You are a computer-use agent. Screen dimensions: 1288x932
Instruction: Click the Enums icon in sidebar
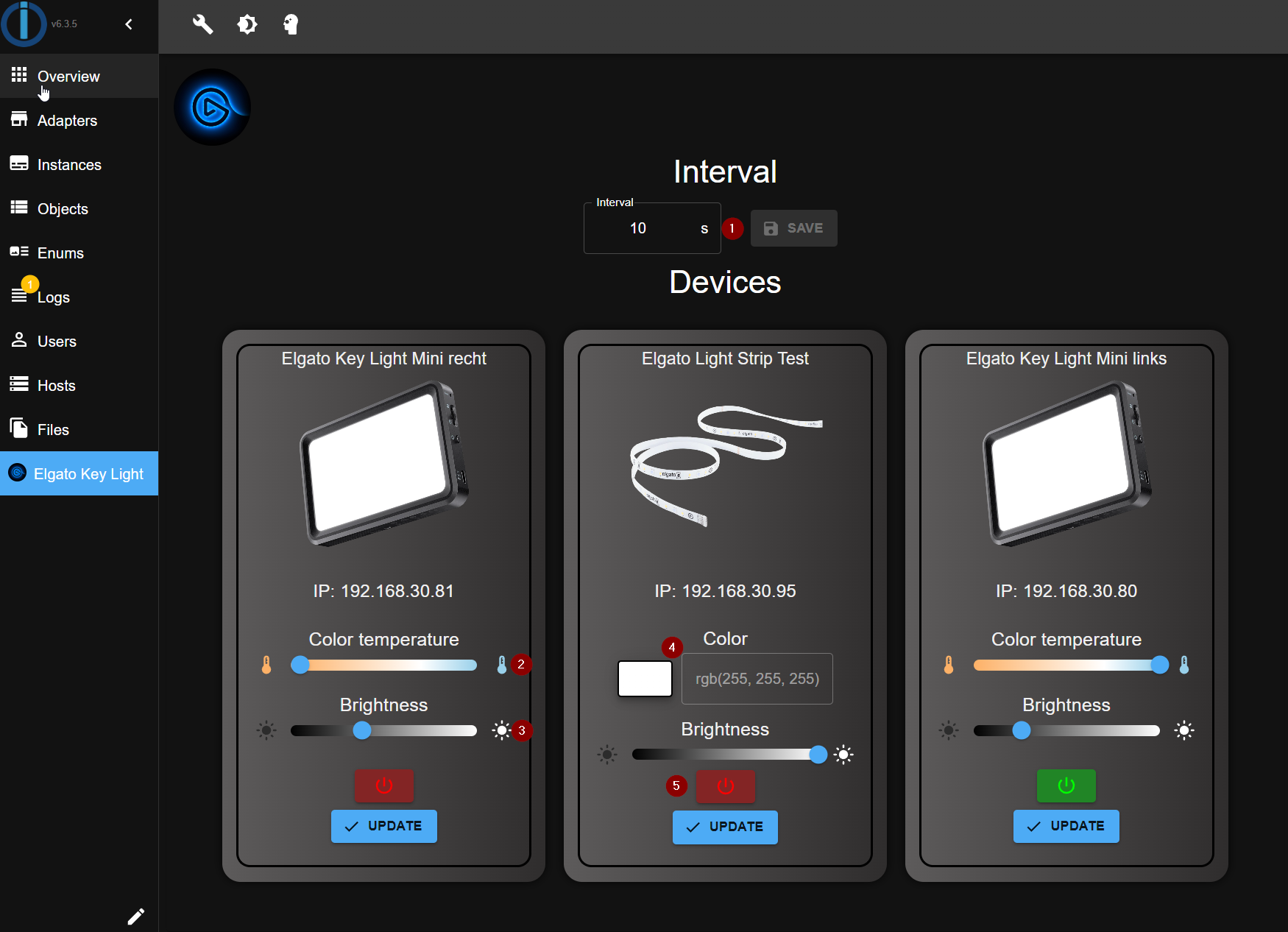pyautogui.click(x=19, y=251)
